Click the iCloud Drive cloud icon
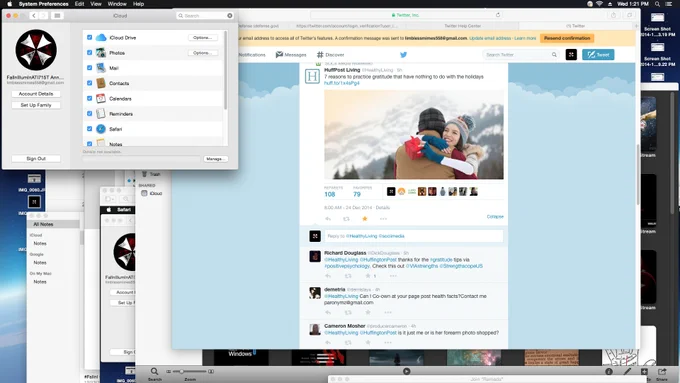 tap(101, 38)
